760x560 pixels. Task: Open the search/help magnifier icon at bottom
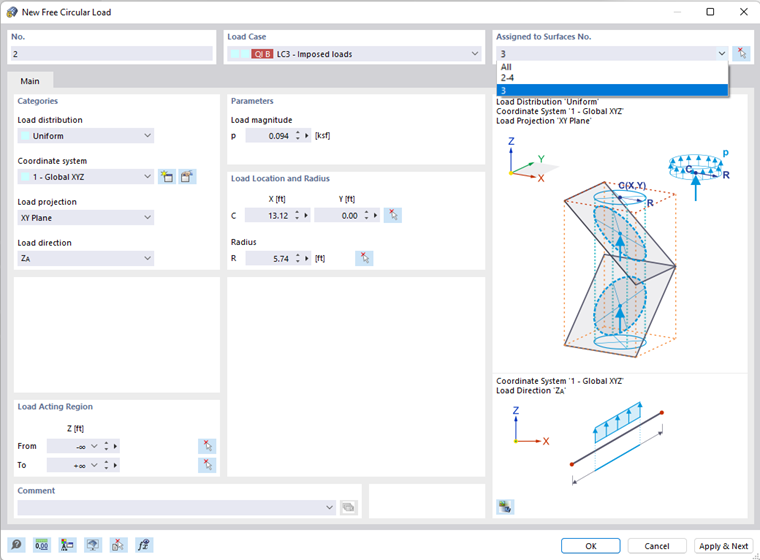tap(16, 545)
